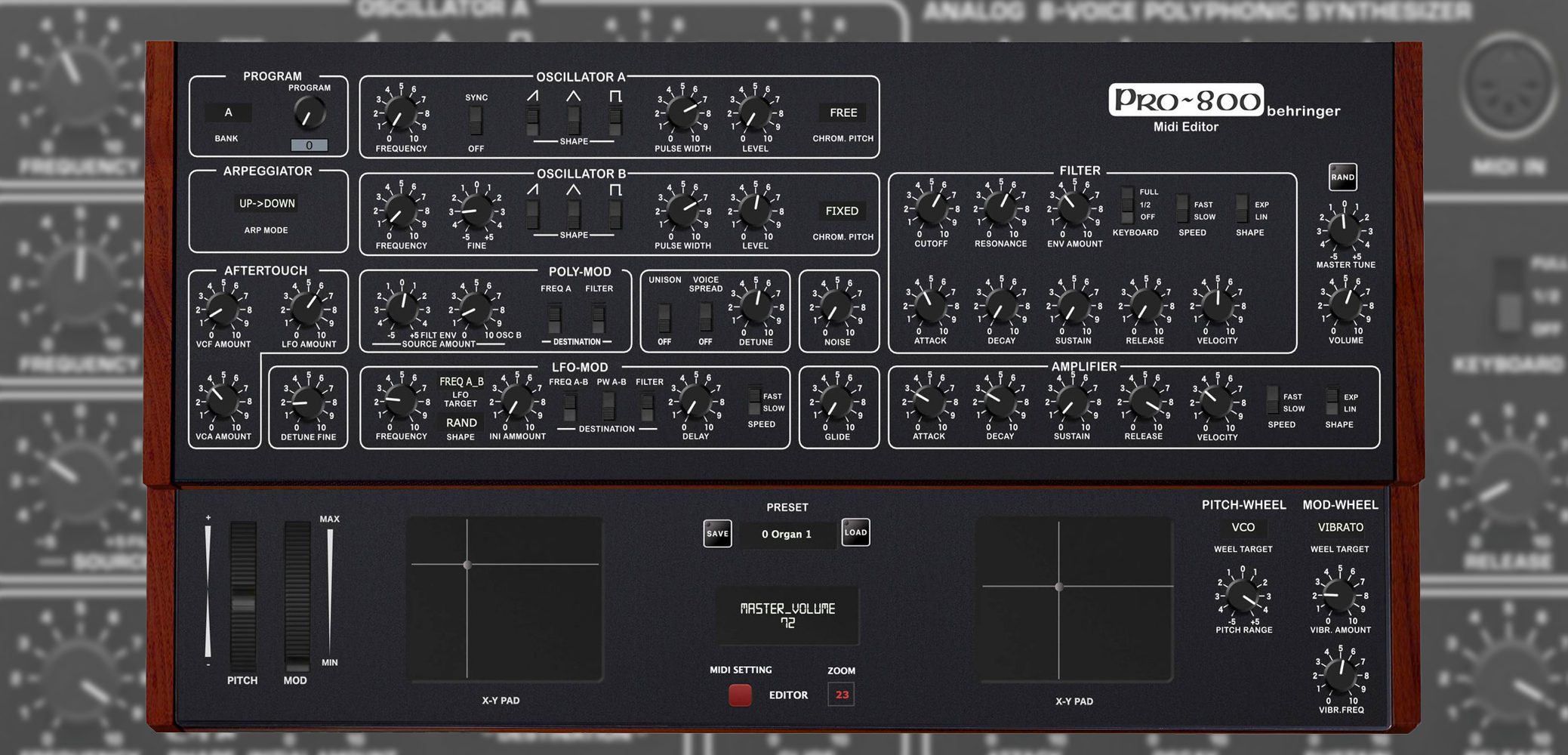Click Oscillator B FINE tune knob
The image size is (1568, 755).
pos(476,211)
